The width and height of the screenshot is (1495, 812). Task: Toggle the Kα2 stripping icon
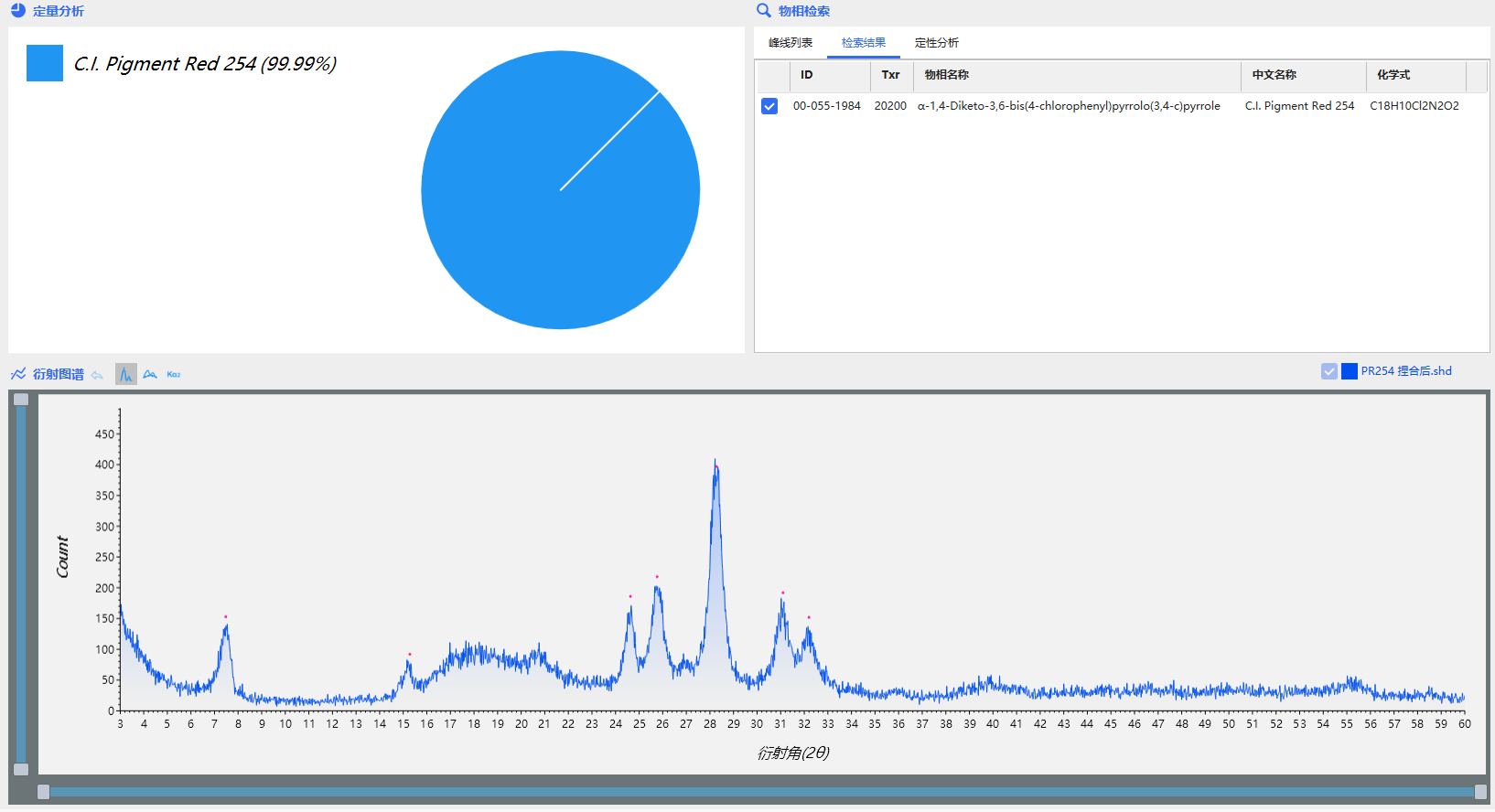tap(174, 374)
